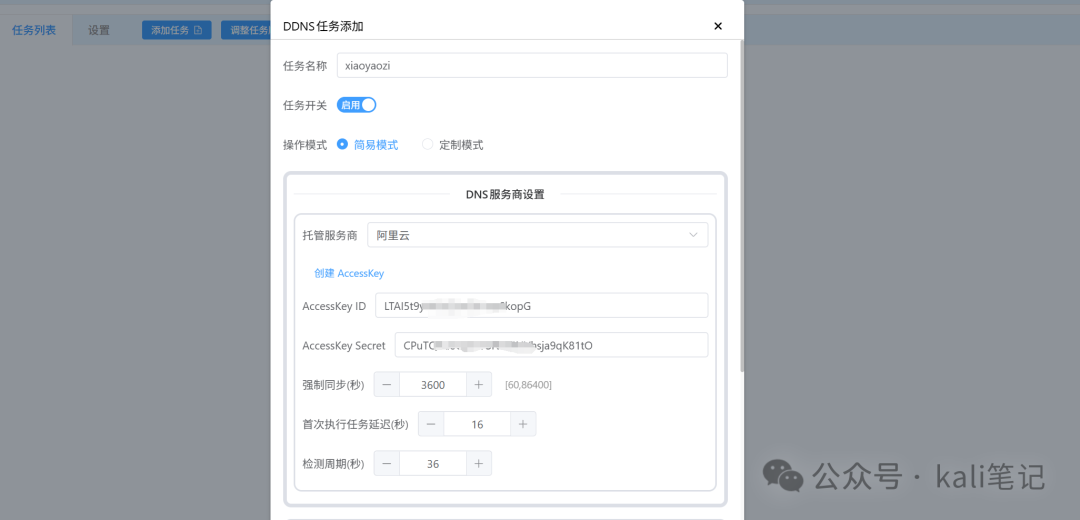1080x520 pixels.
Task: Decrease first task execution delay
Action: pyautogui.click(x=431, y=424)
